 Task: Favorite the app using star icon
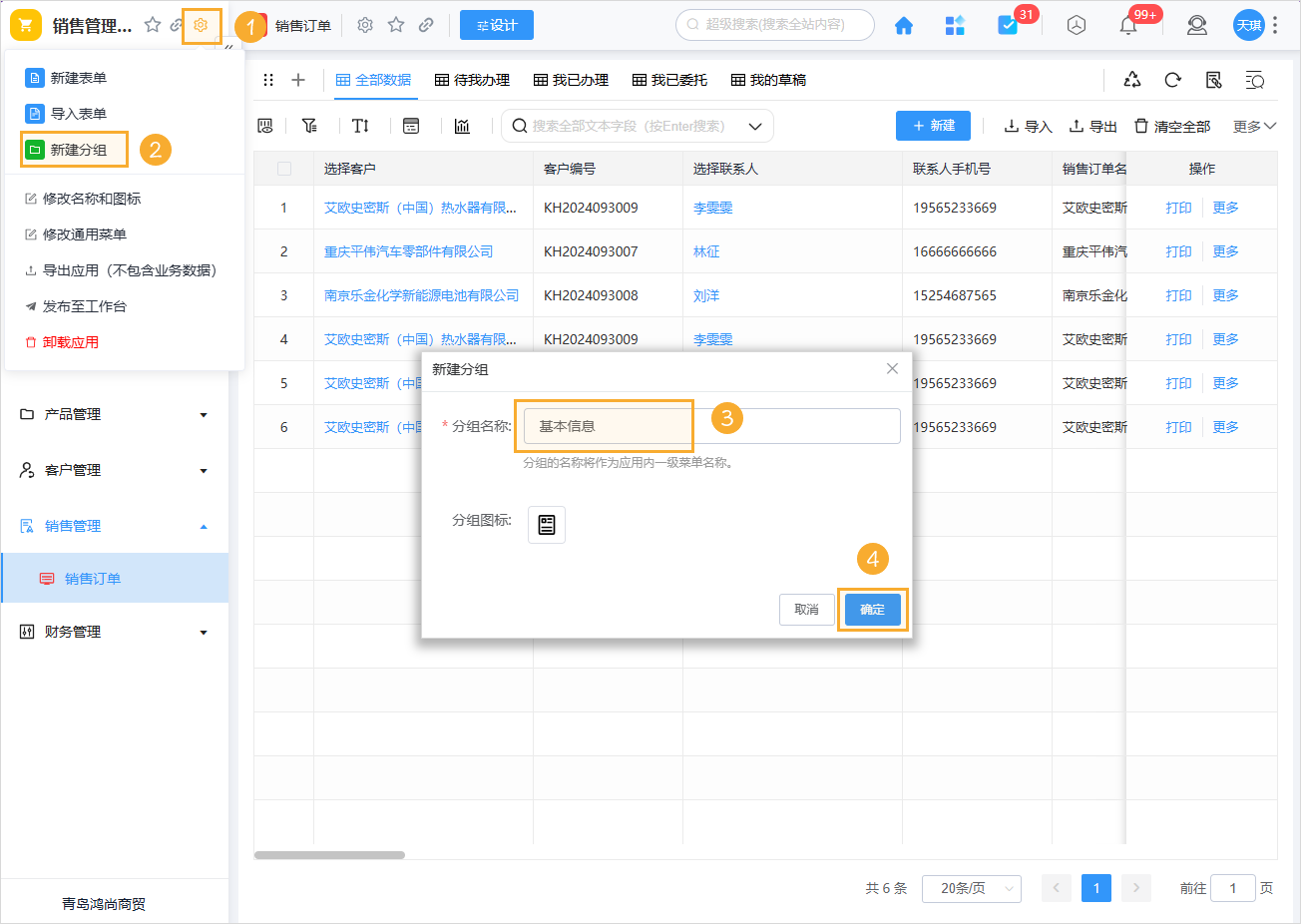pos(153,25)
